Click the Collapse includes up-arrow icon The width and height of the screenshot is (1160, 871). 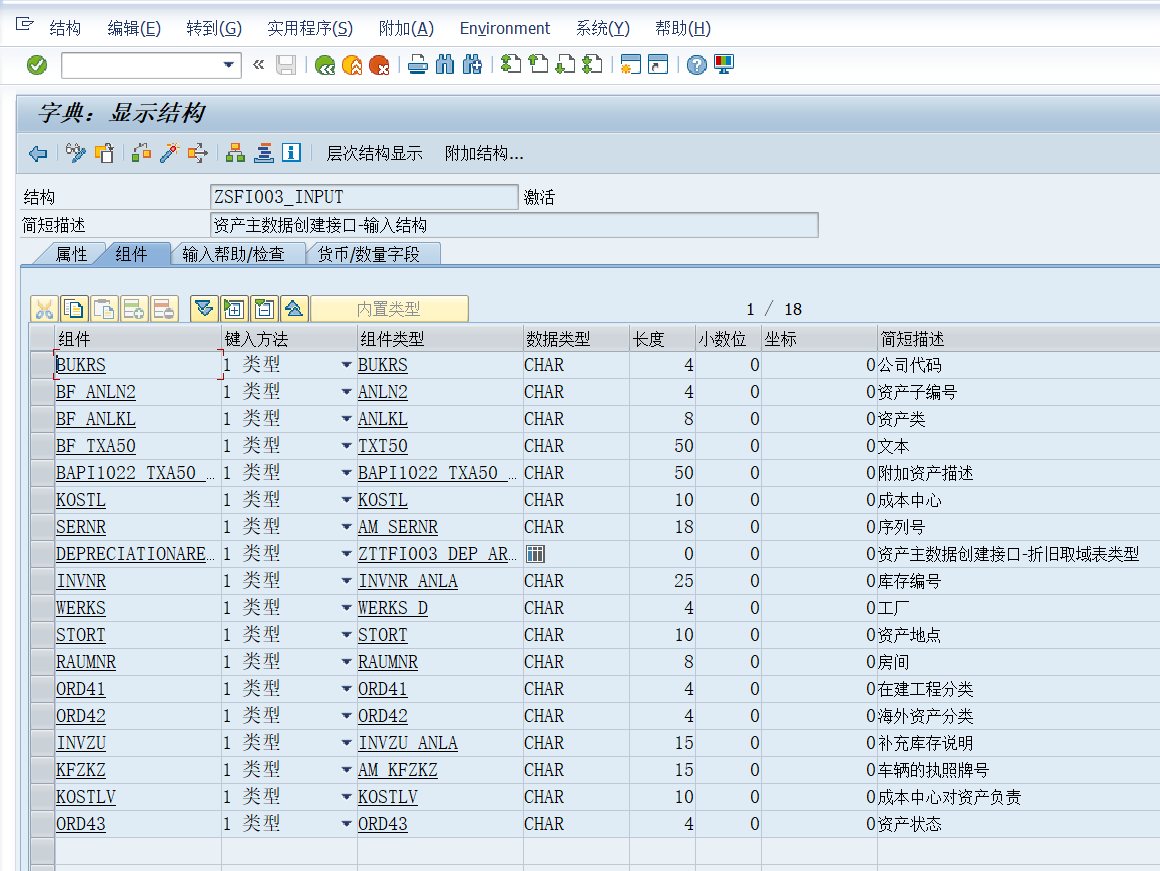pyautogui.click(x=294, y=309)
